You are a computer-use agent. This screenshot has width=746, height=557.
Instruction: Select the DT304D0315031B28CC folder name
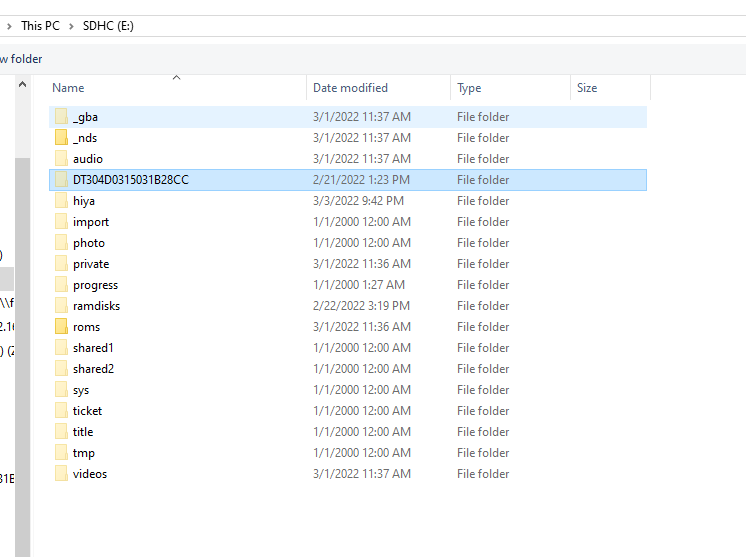[131, 180]
